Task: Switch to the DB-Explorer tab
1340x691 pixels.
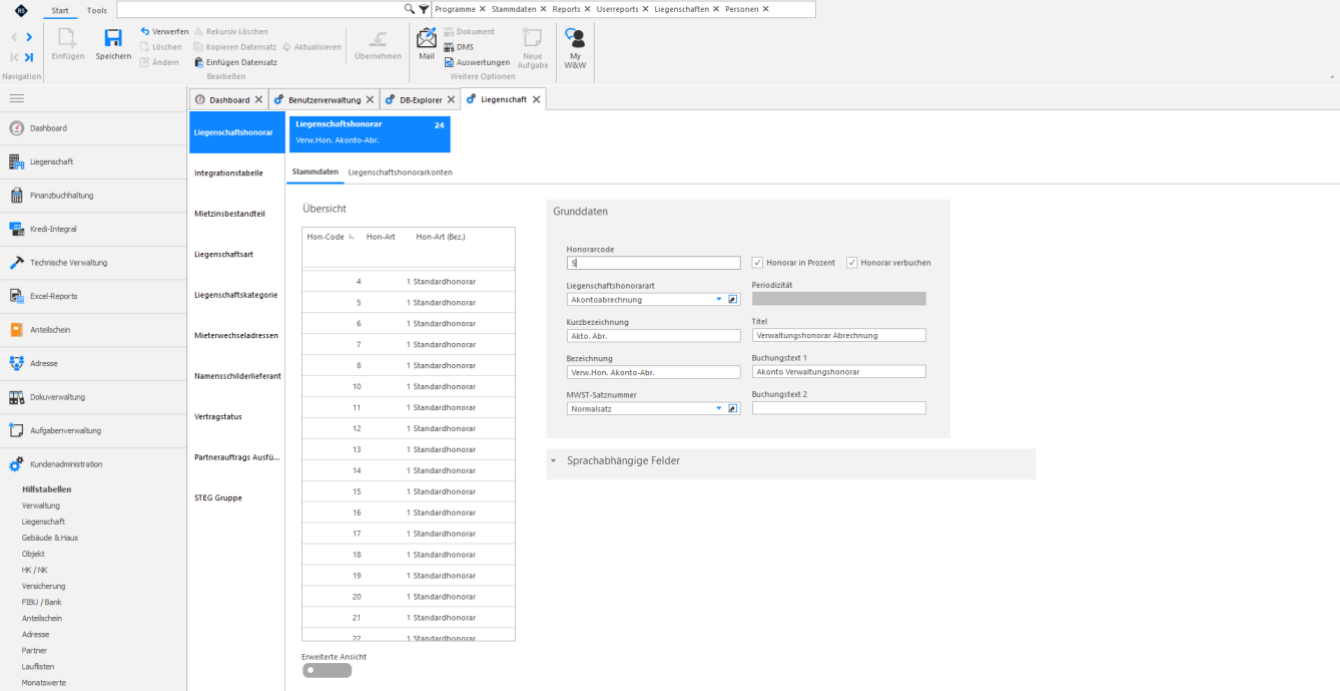Action: [x=419, y=100]
